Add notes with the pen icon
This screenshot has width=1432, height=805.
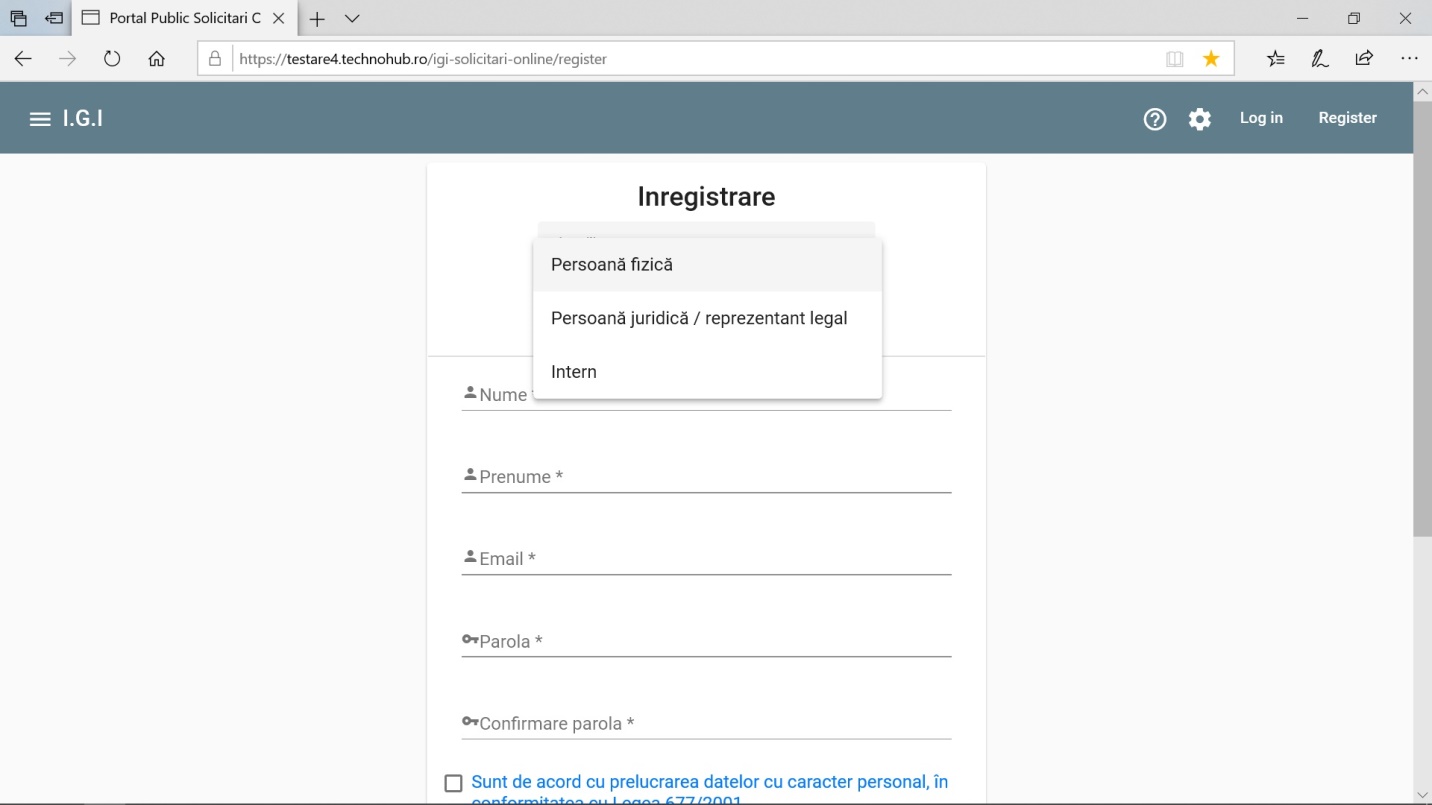tap(1320, 59)
